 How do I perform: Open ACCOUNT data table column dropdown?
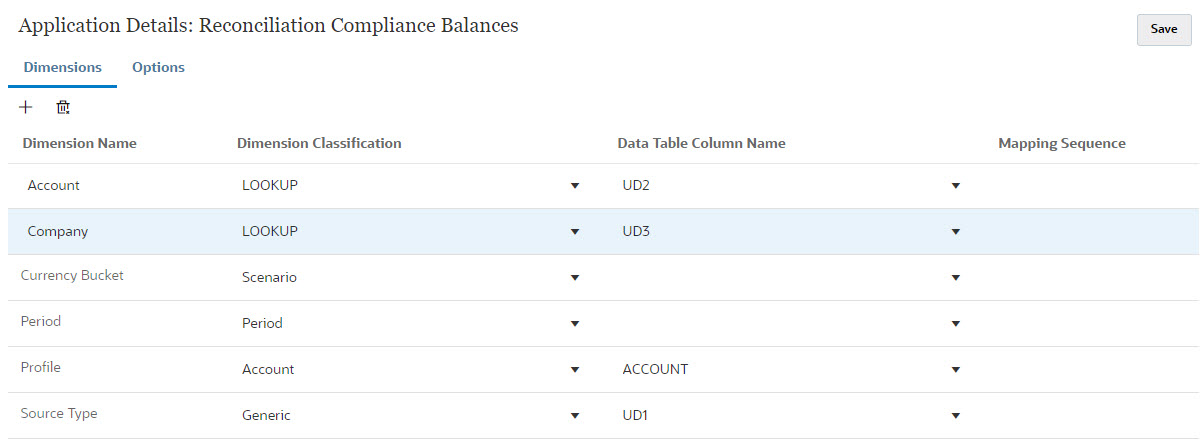click(955, 370)
